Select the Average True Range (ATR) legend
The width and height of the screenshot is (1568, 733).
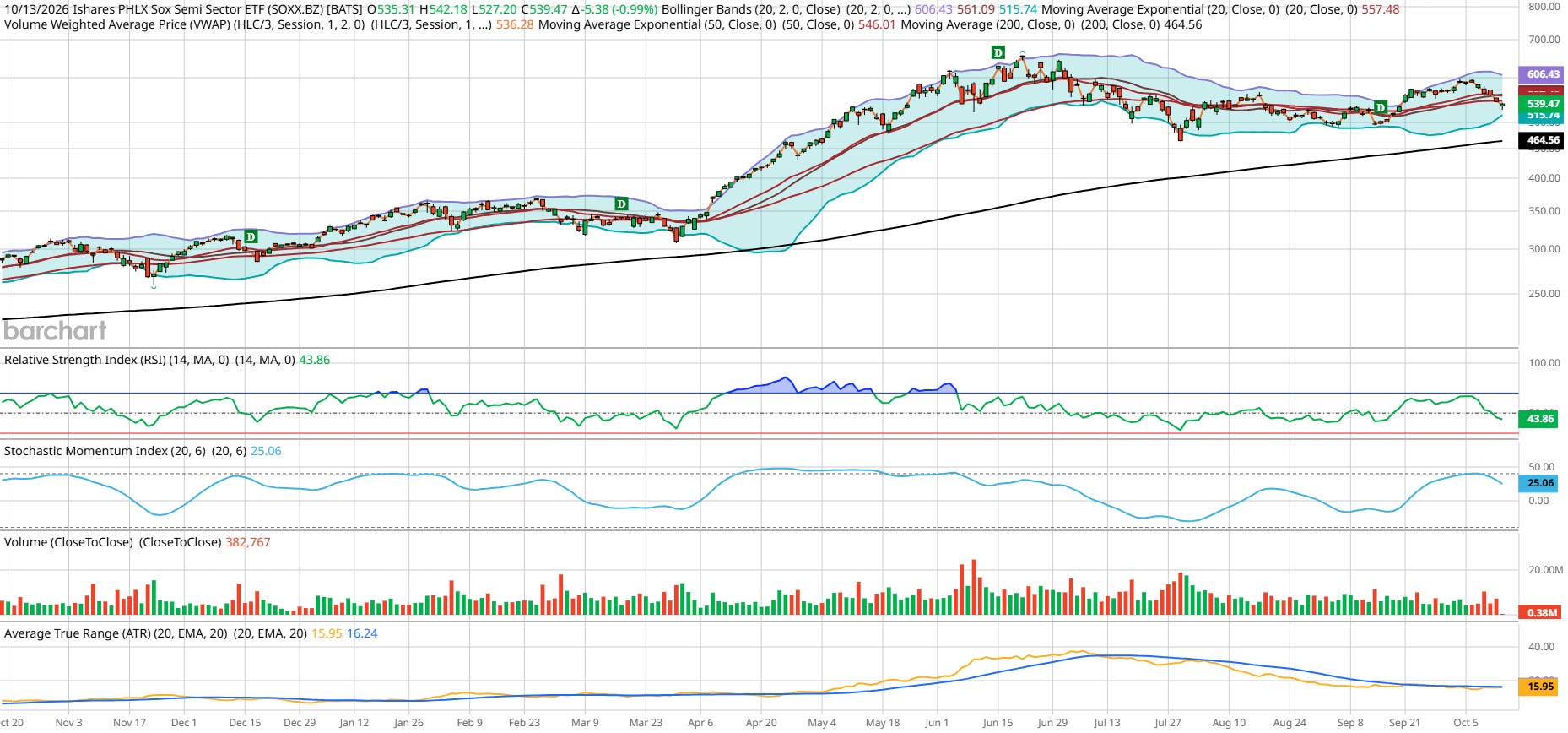tap(116, 633)
